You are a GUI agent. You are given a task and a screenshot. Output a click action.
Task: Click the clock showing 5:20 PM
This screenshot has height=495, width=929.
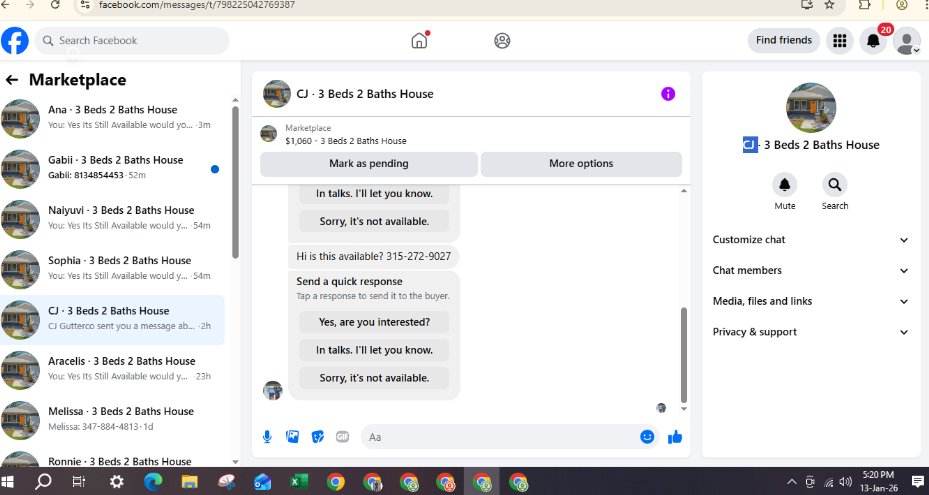878,475
